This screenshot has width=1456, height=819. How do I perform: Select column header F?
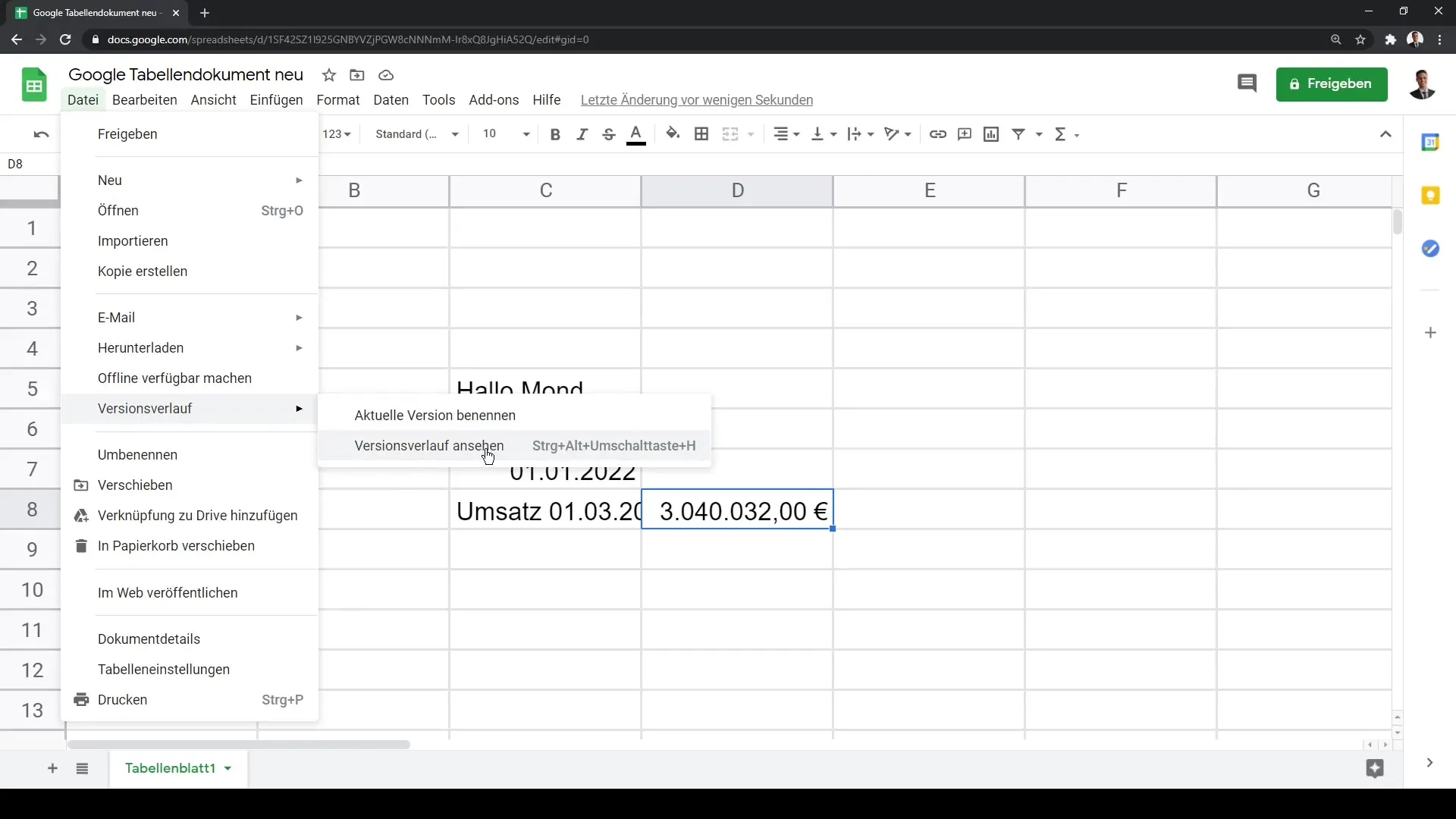(1121, 190)
